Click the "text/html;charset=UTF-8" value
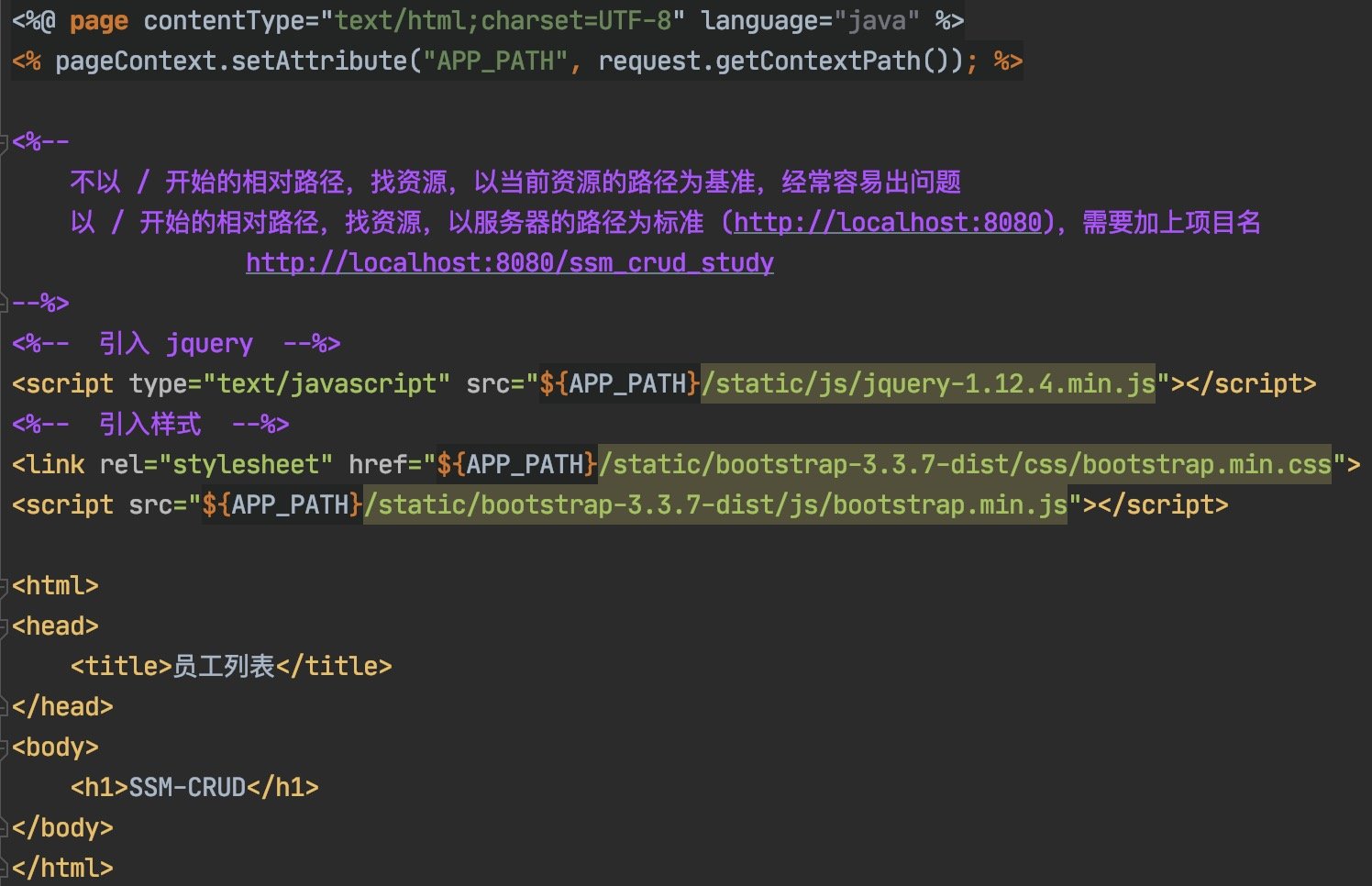 (x=503, y=21)
